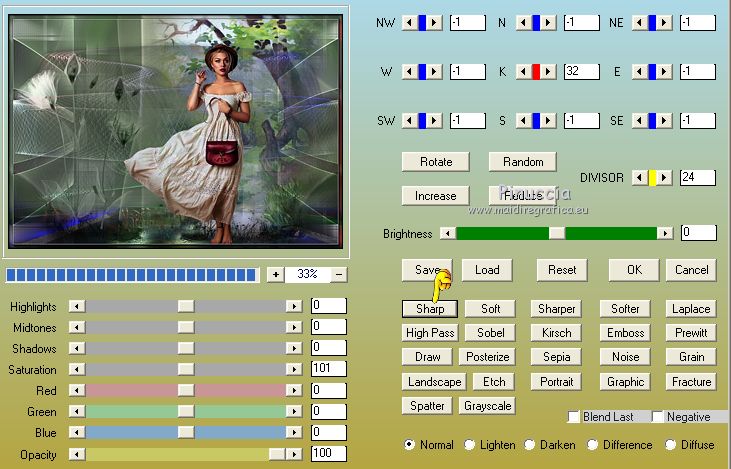Decrease the K center value arrow
The image size is (731, 469).
tap(524, 72)
